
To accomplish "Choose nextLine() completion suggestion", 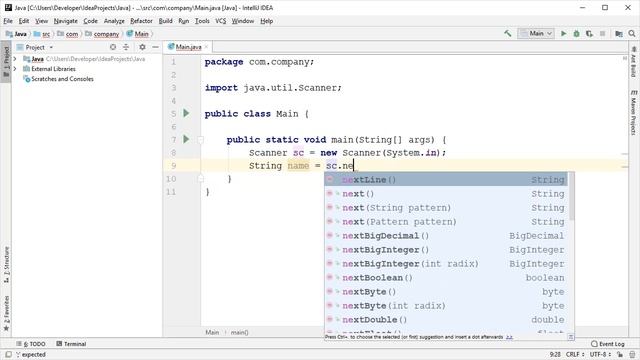I will pos(446,180).
